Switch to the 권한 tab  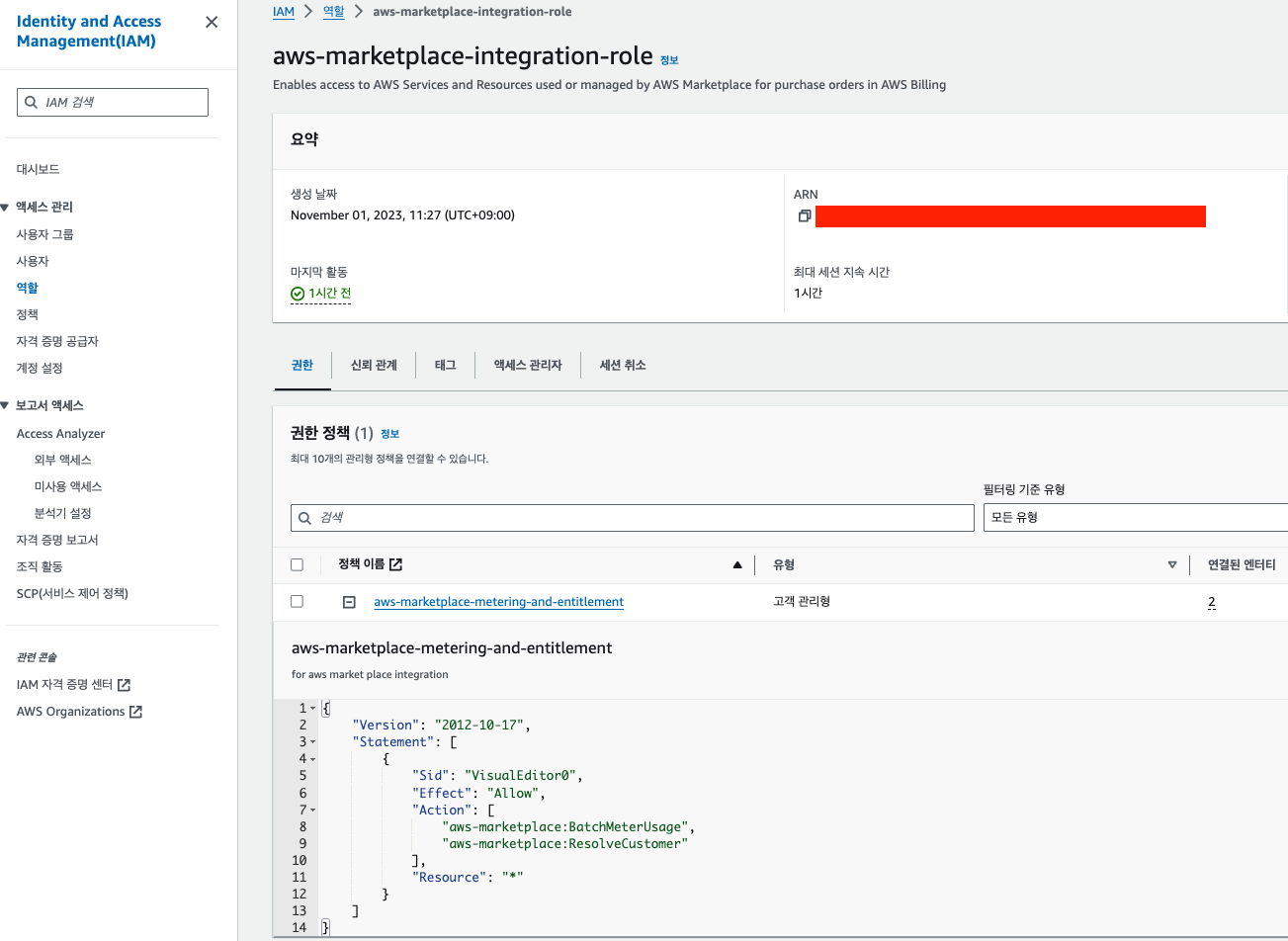click(x=302, y=366)
